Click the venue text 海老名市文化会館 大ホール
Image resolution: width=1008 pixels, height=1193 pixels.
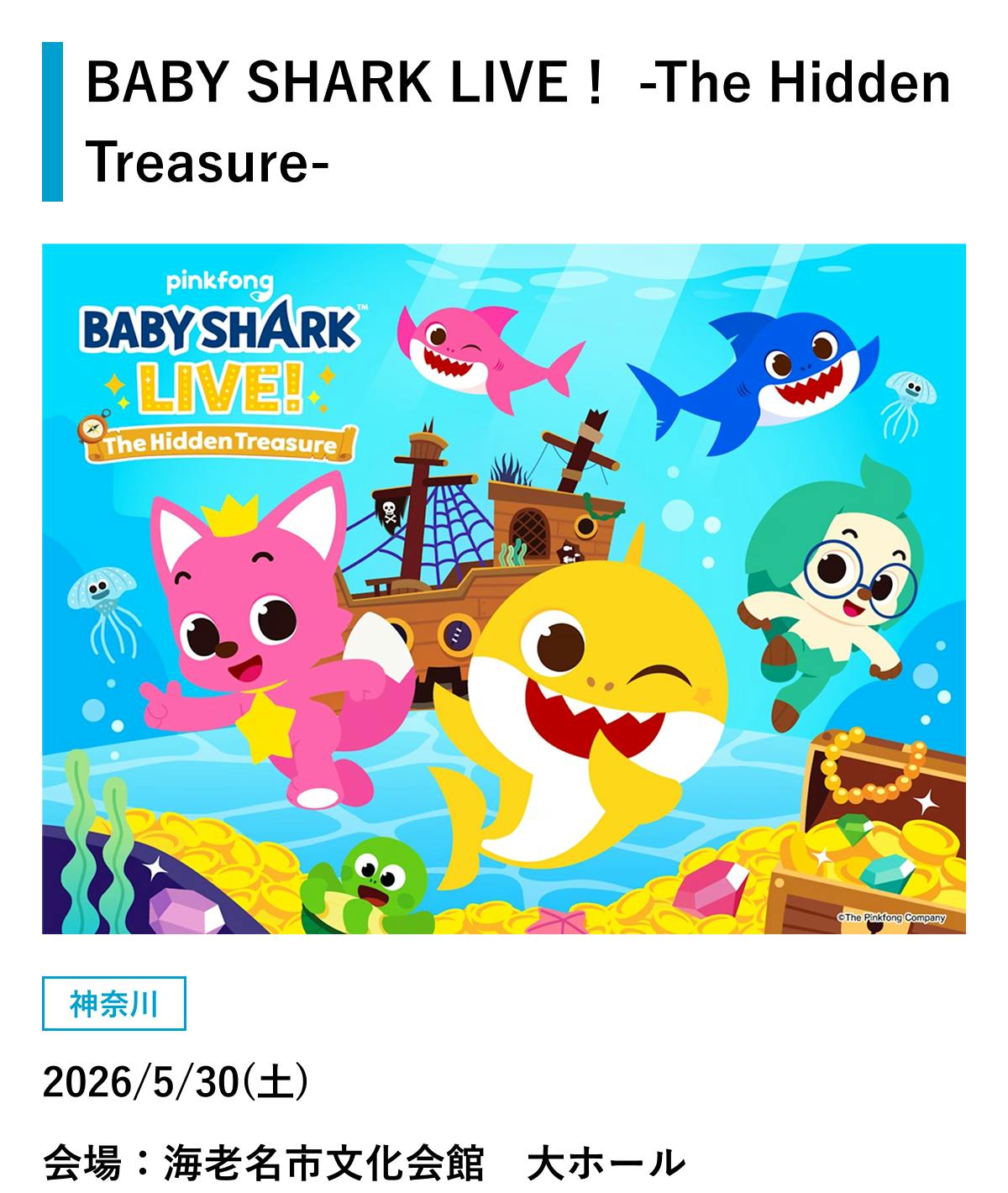click(x=363, y=1164)
